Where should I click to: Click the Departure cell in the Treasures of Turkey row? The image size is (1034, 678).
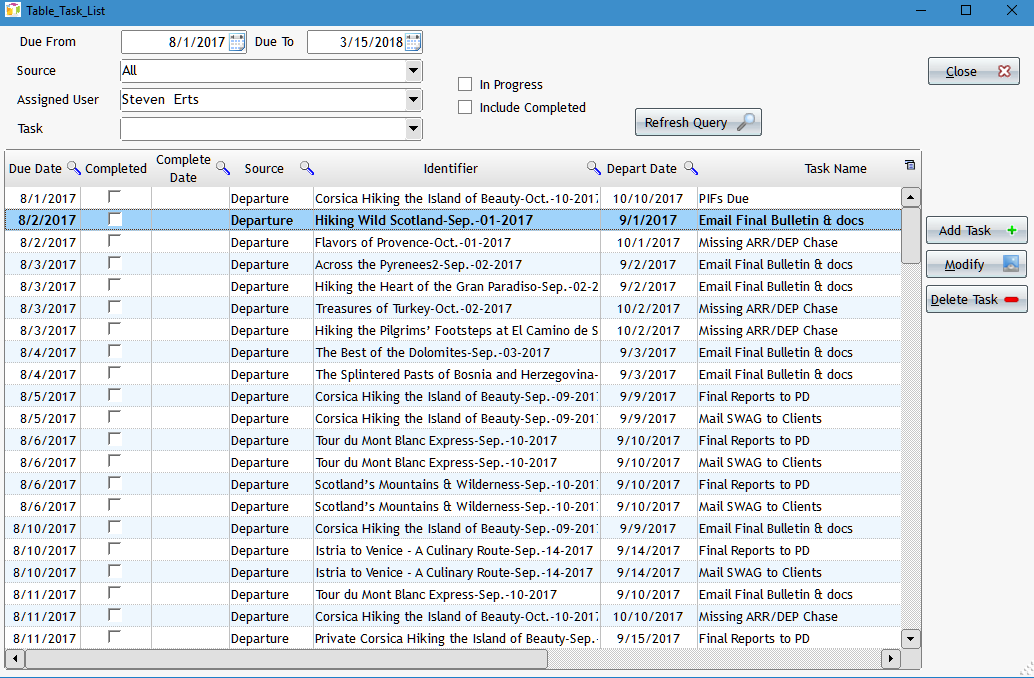[x=271, y=309]
